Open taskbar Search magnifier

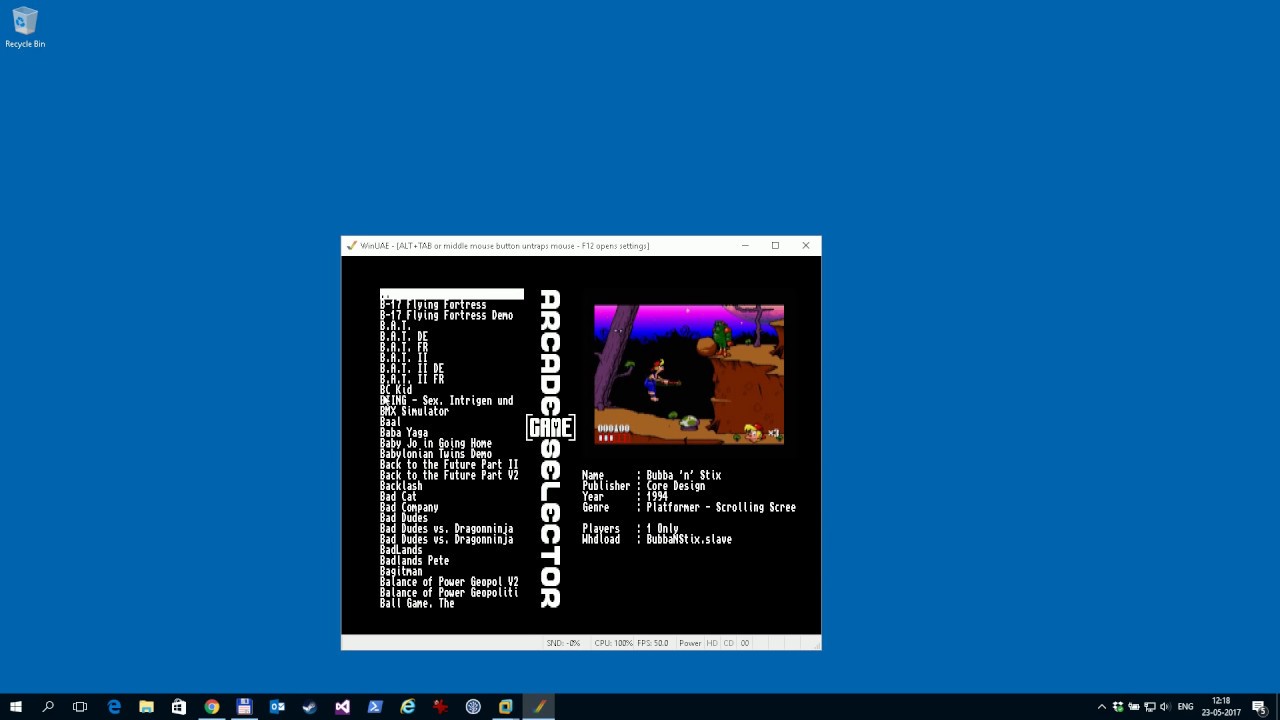pos(48,707)
